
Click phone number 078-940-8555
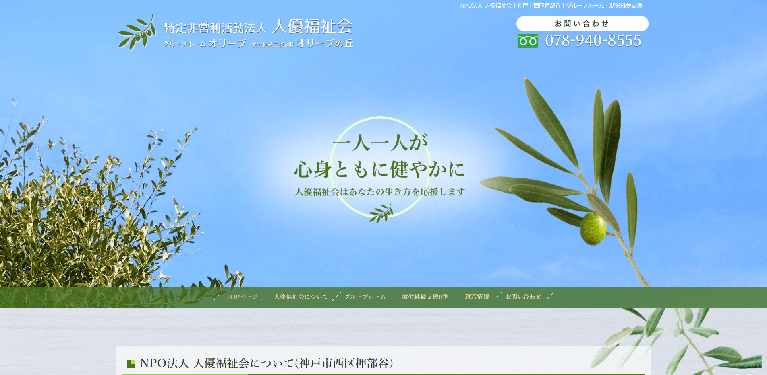click(x=593, y=41)
